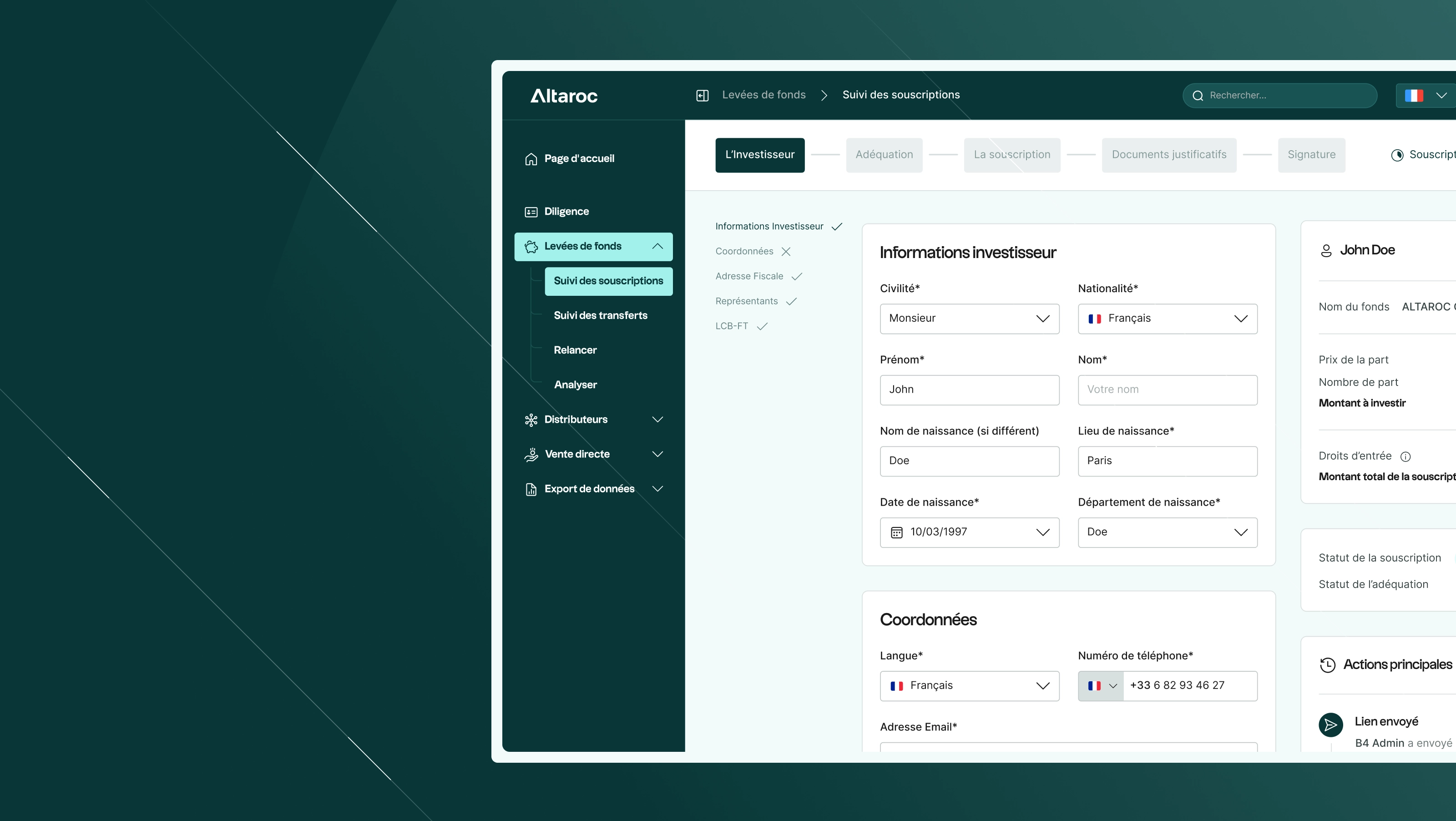Click the Actions principales history icon

point(1327,665)
